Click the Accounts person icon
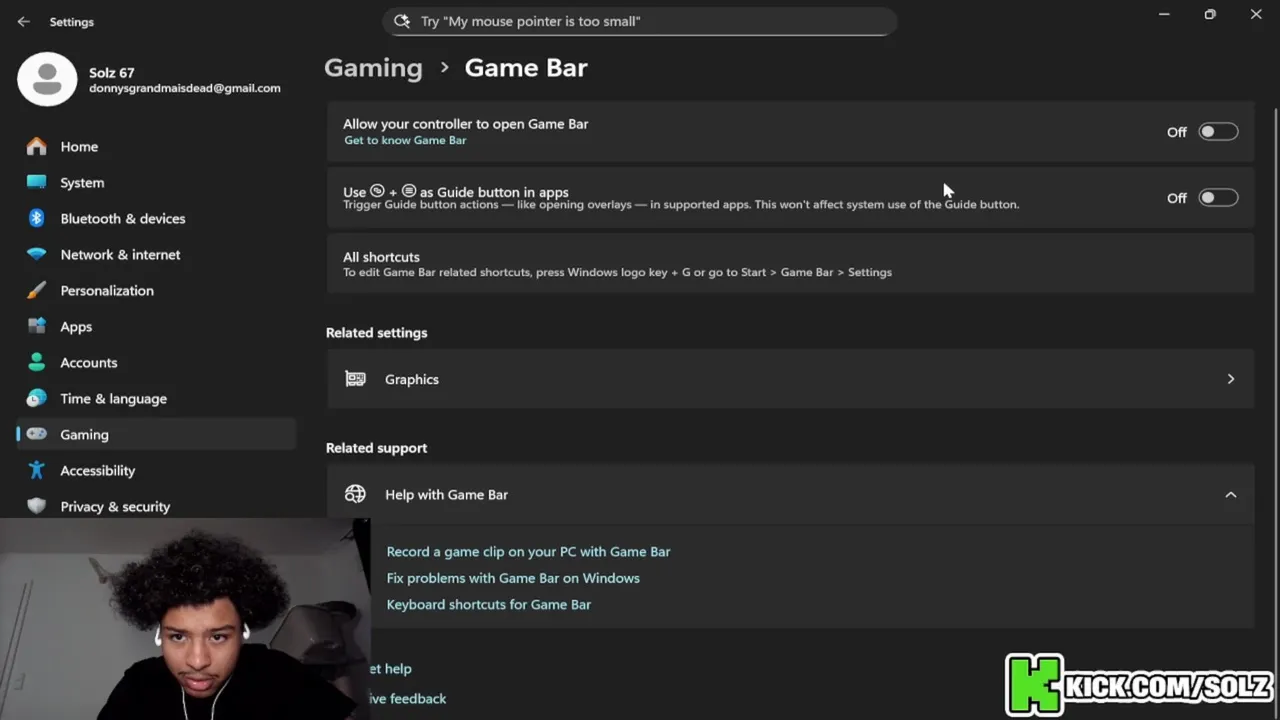Image resolution: width=1280 pixels, height=720 pixels. click(37, 362)
